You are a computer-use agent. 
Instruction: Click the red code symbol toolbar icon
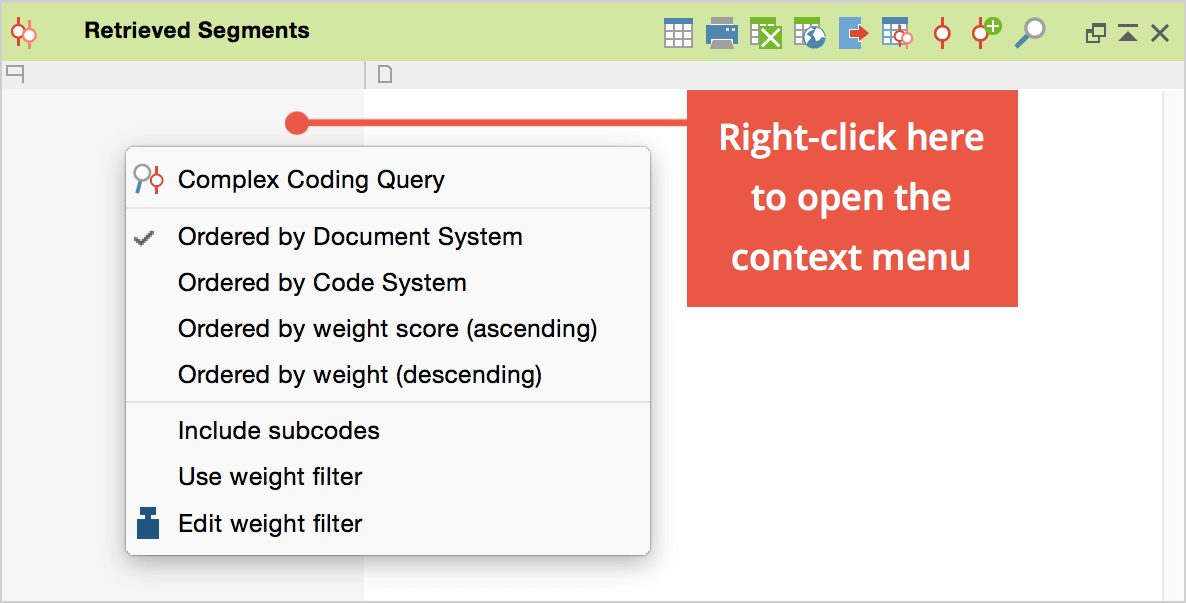941,33
